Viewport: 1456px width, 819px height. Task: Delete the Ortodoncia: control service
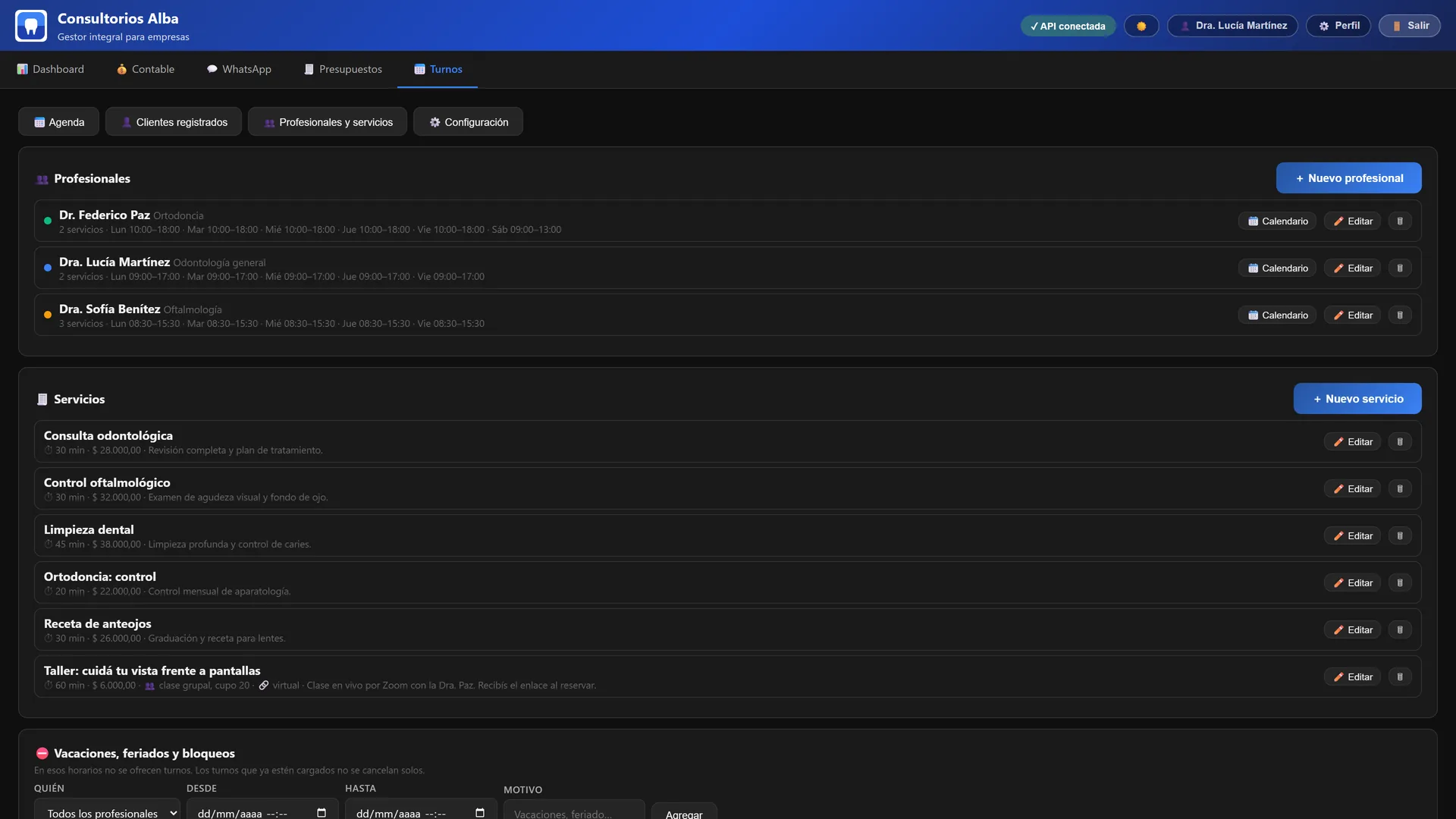[x=1400, y=583]
